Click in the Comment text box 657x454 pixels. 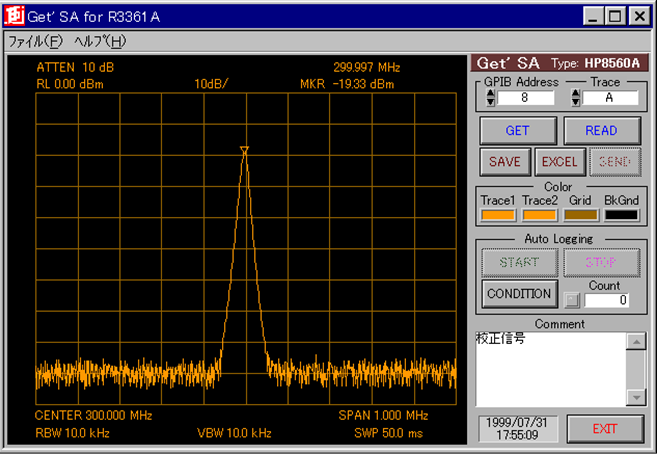point(551,369)
